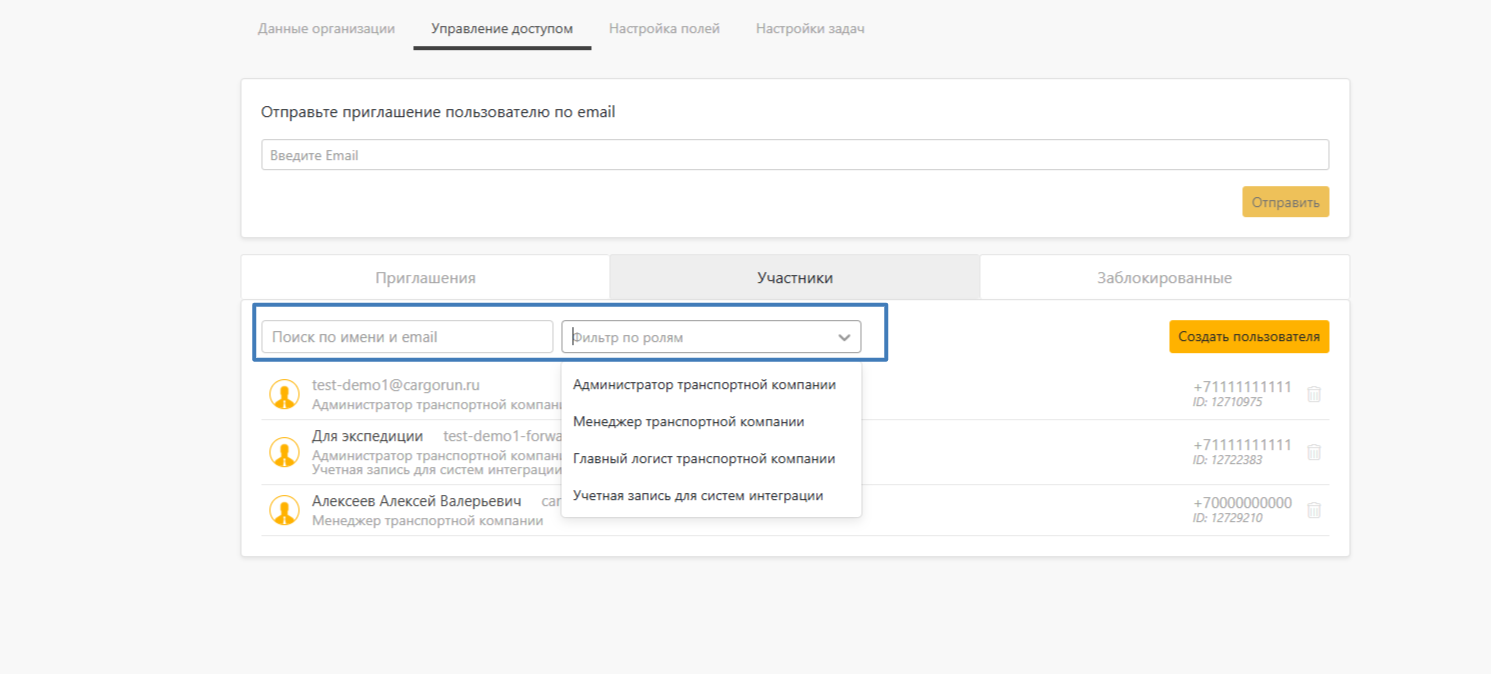Click avatar icon for Для экспедиции user
Screen dimensions: 1491x674
coord(285,452)
